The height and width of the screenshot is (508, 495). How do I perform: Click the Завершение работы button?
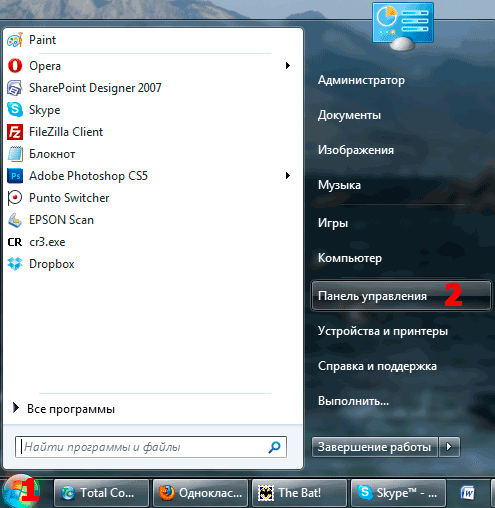coord(375,447)
